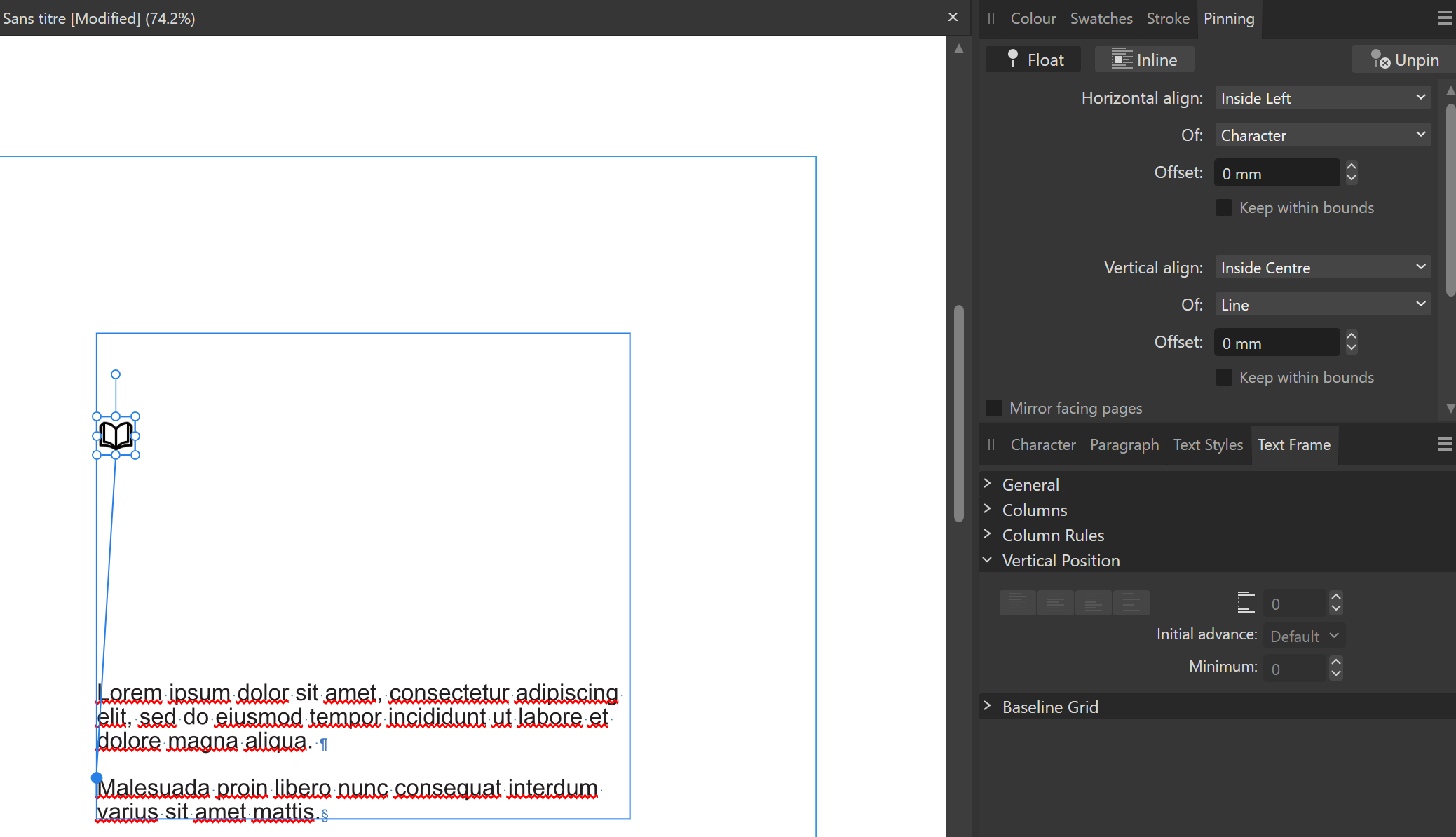Click the horizontal Offset input field
The height and width of the screenshot is (837, 1456).
[x=1277, y=173]
